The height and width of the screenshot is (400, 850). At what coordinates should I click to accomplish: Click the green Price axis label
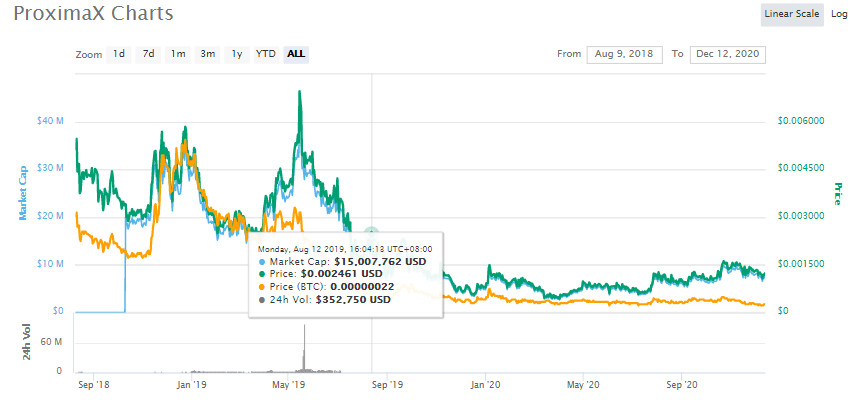838,193
